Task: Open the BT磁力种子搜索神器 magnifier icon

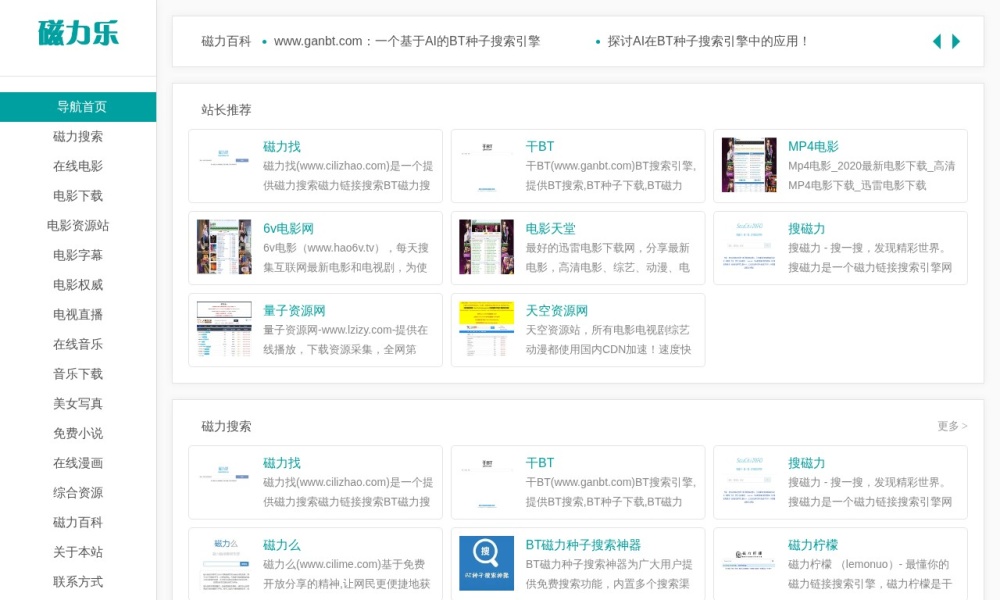Action: click(x=485, y=561)
